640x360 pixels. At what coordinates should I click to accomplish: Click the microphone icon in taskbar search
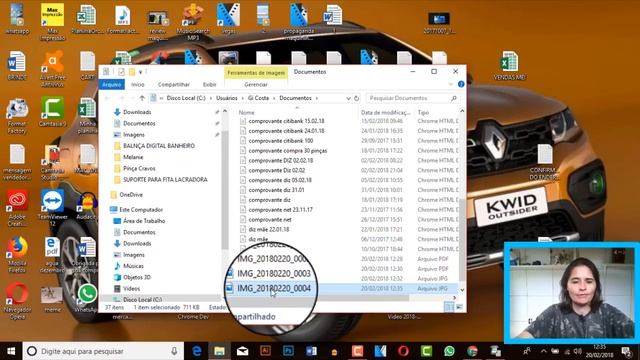pos(174,351)
